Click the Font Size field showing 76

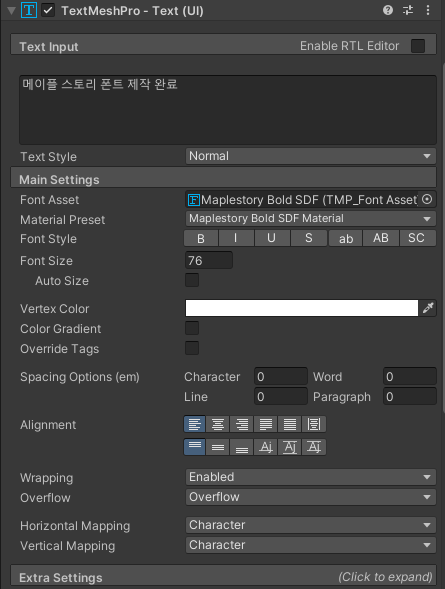[209, 260]
